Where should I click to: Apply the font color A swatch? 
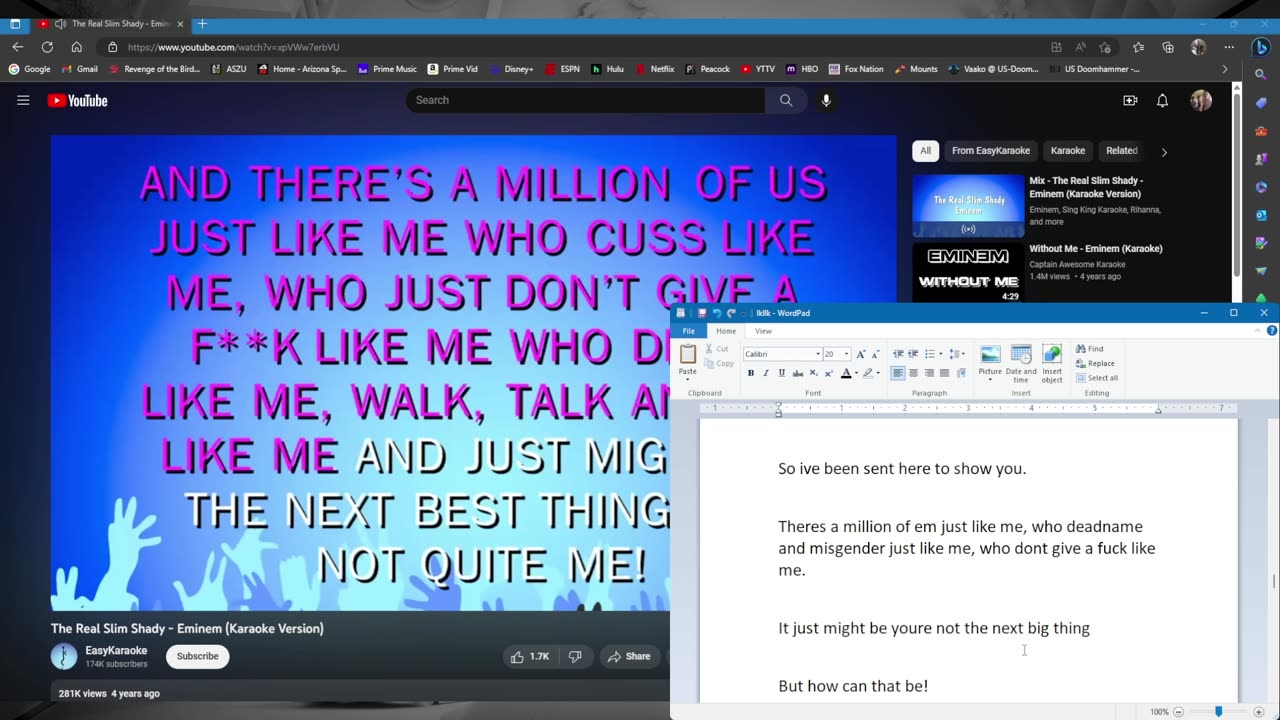point(846,373)
